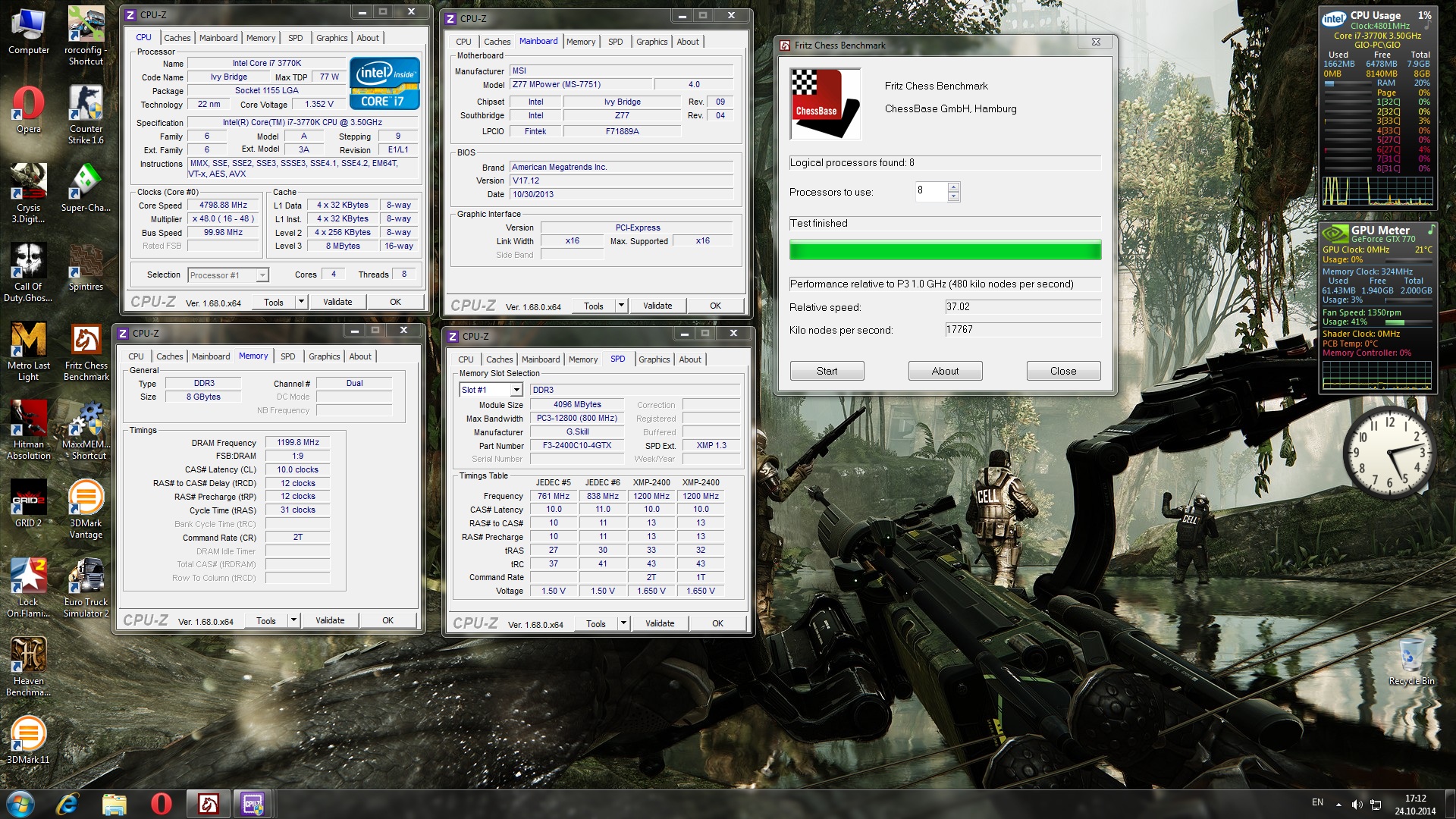Open the Slot #1 memory slot dropdown
Image resolution: width=1456 pixels, height=819 pixels.
516,390
